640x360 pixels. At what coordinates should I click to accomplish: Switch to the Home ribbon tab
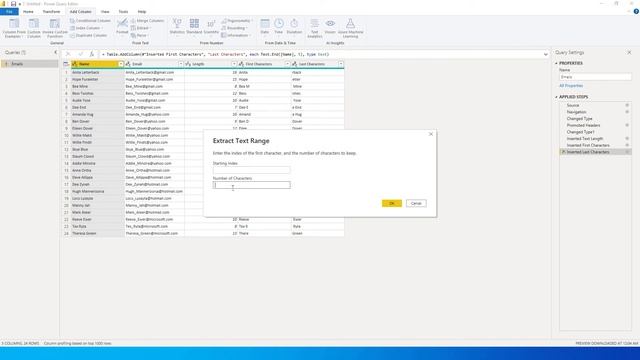28,12
